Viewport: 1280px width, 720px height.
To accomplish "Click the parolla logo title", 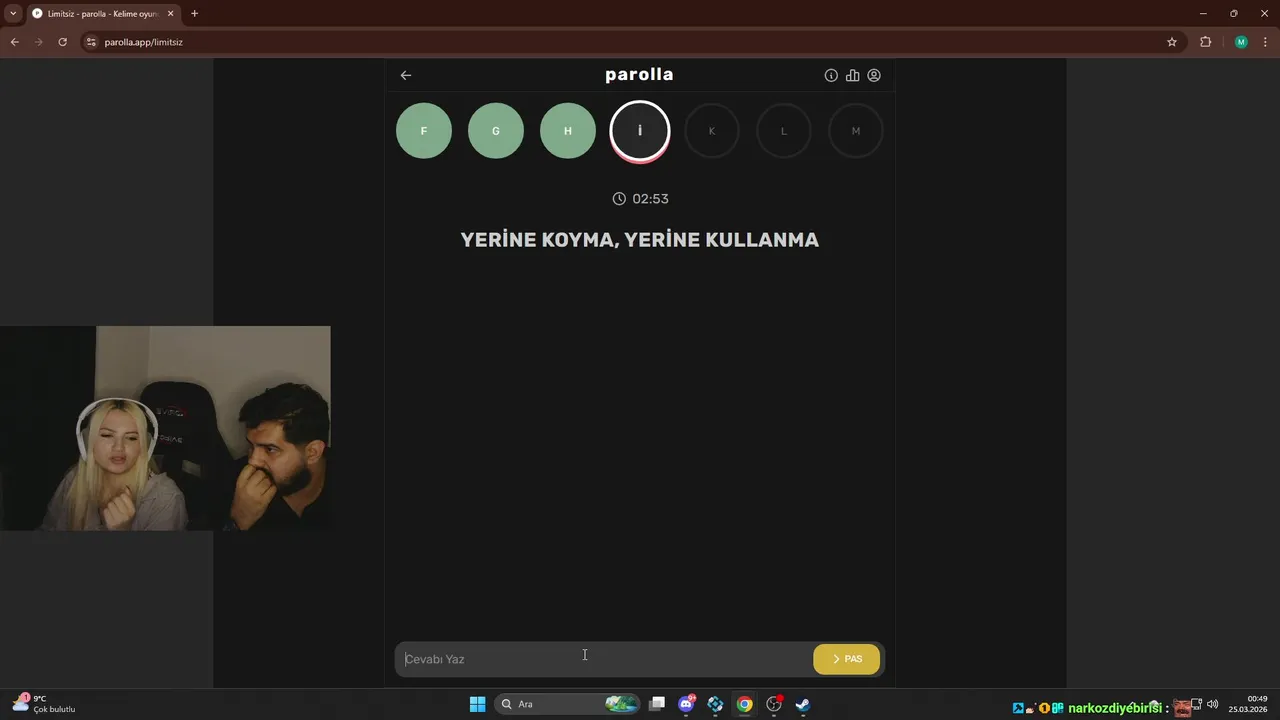I will (x=639, y=75).
